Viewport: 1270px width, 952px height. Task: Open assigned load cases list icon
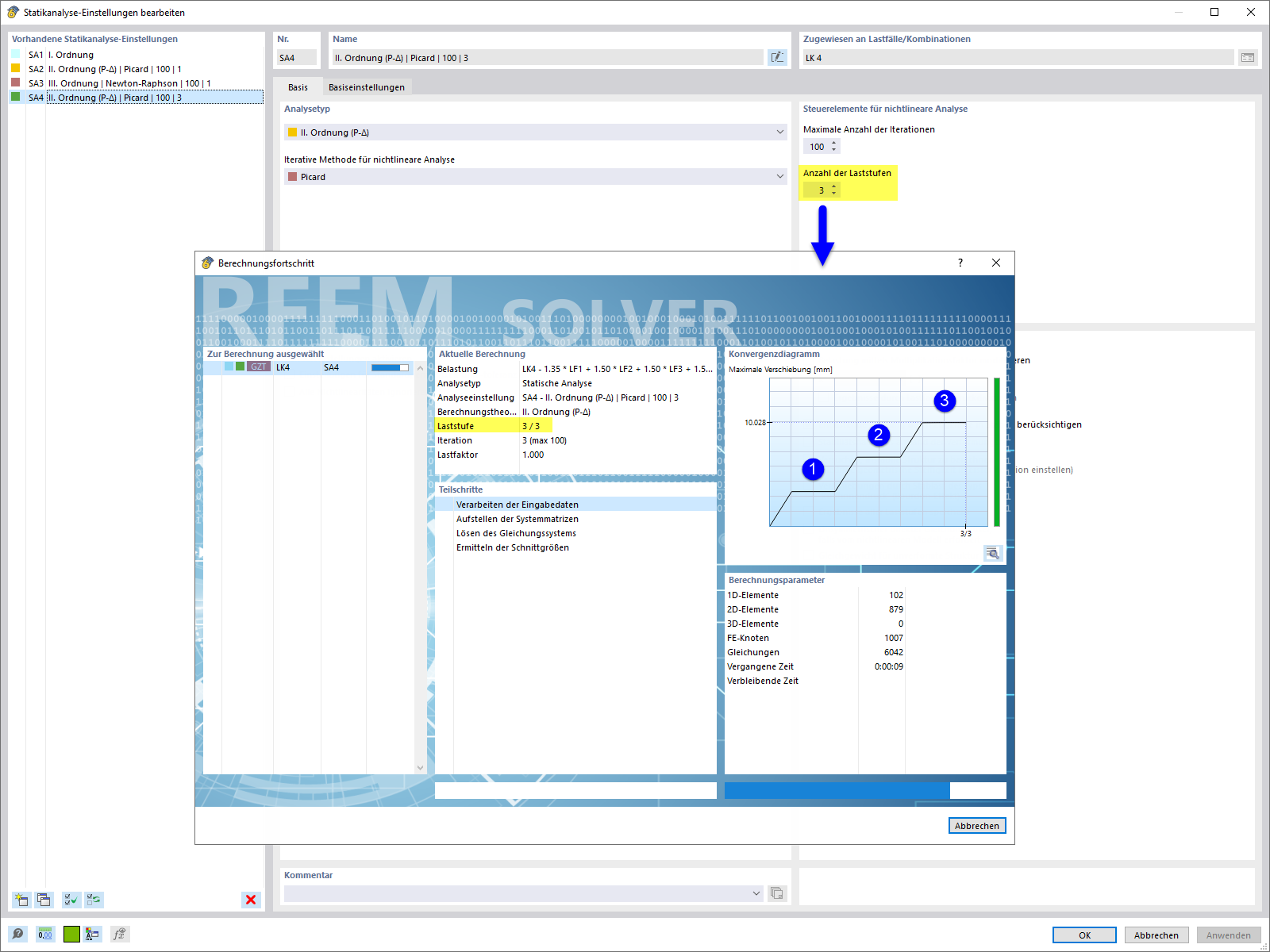[x=1248, y=57]
